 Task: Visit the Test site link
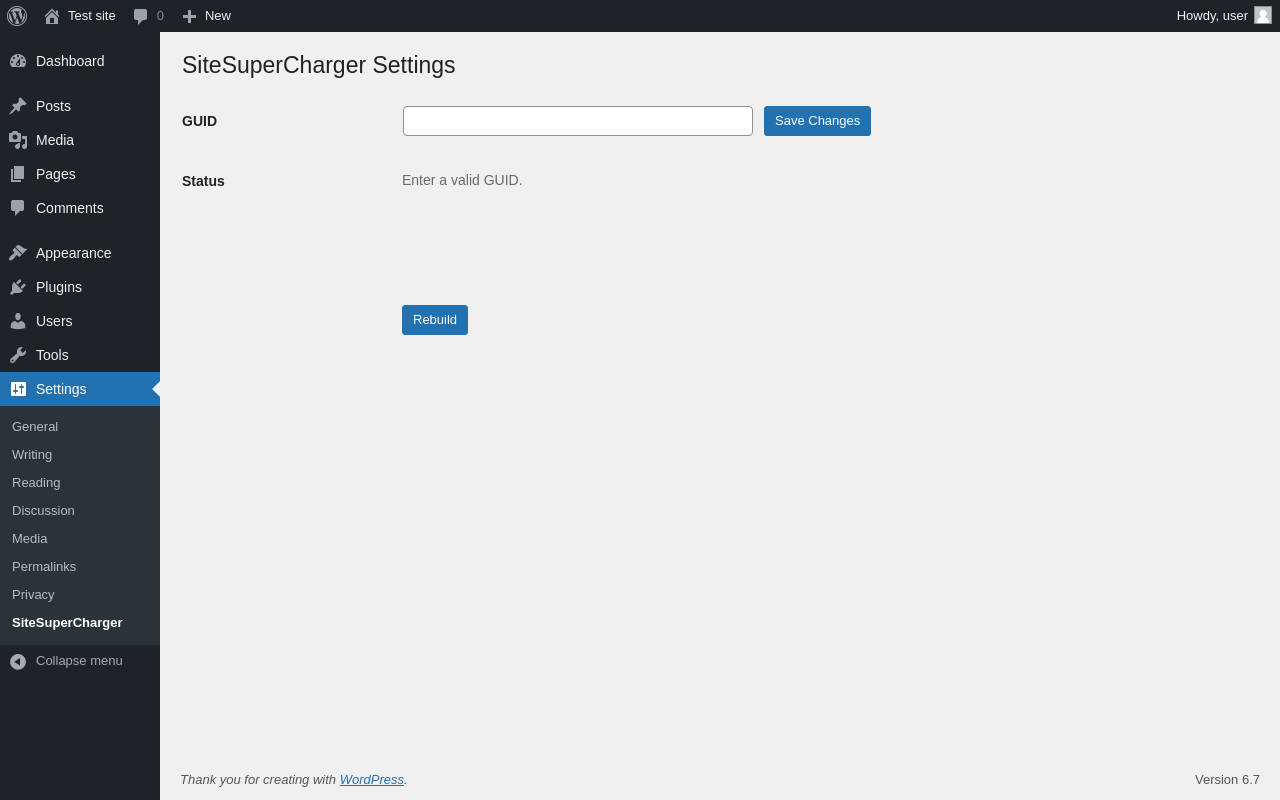[x=80, y=16]
